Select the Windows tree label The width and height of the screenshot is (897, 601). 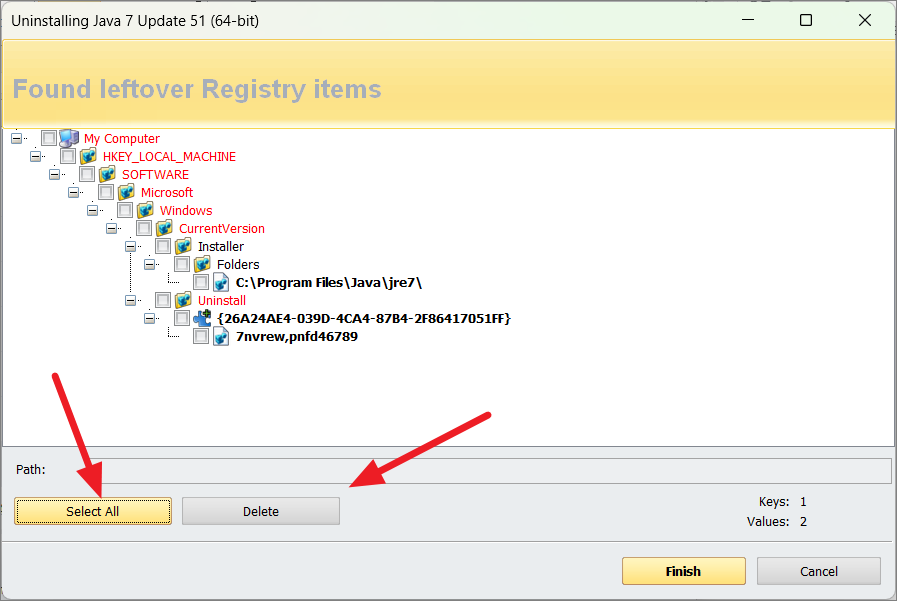[x=186, y=210]
